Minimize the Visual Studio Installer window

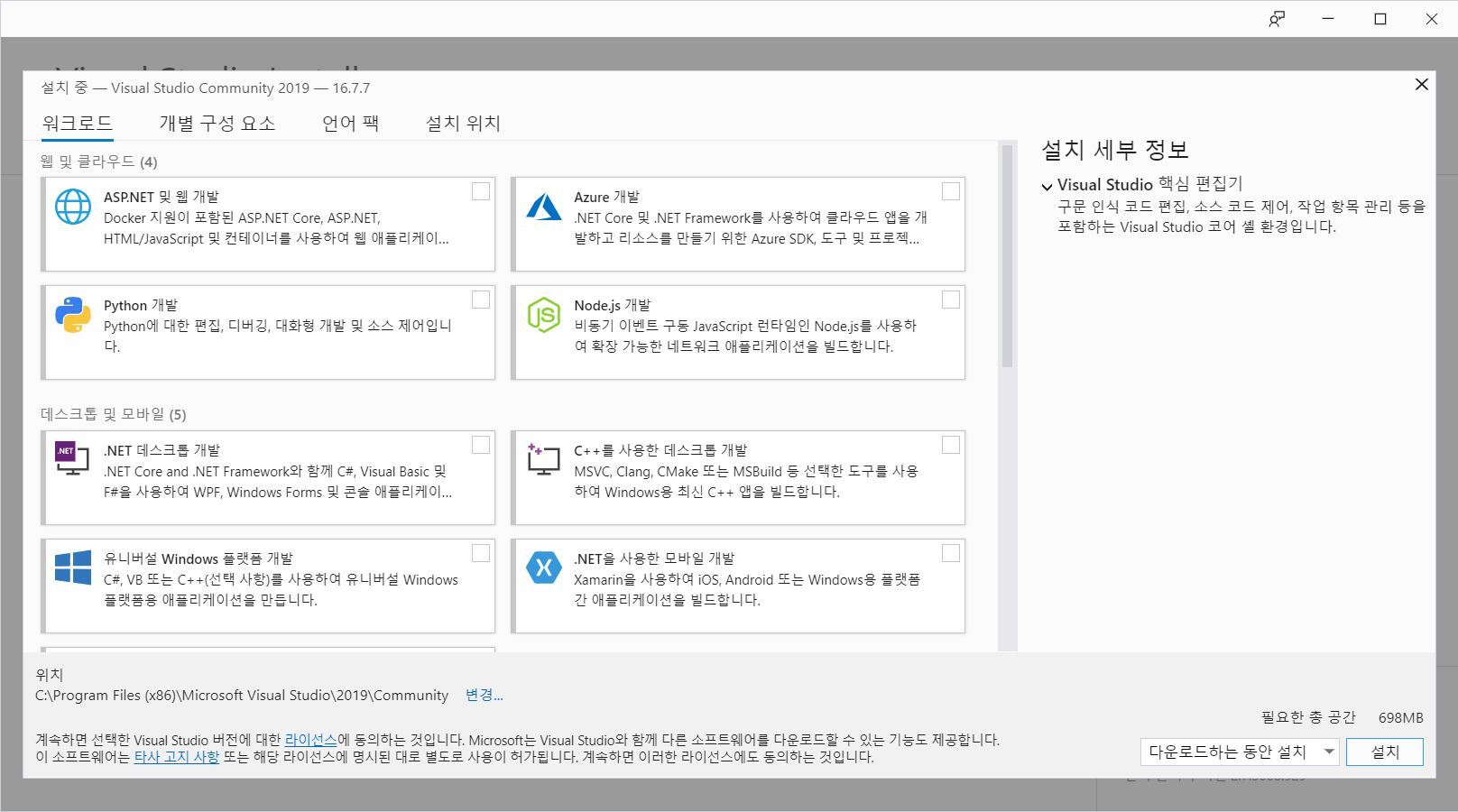[x=1328, y=19]
